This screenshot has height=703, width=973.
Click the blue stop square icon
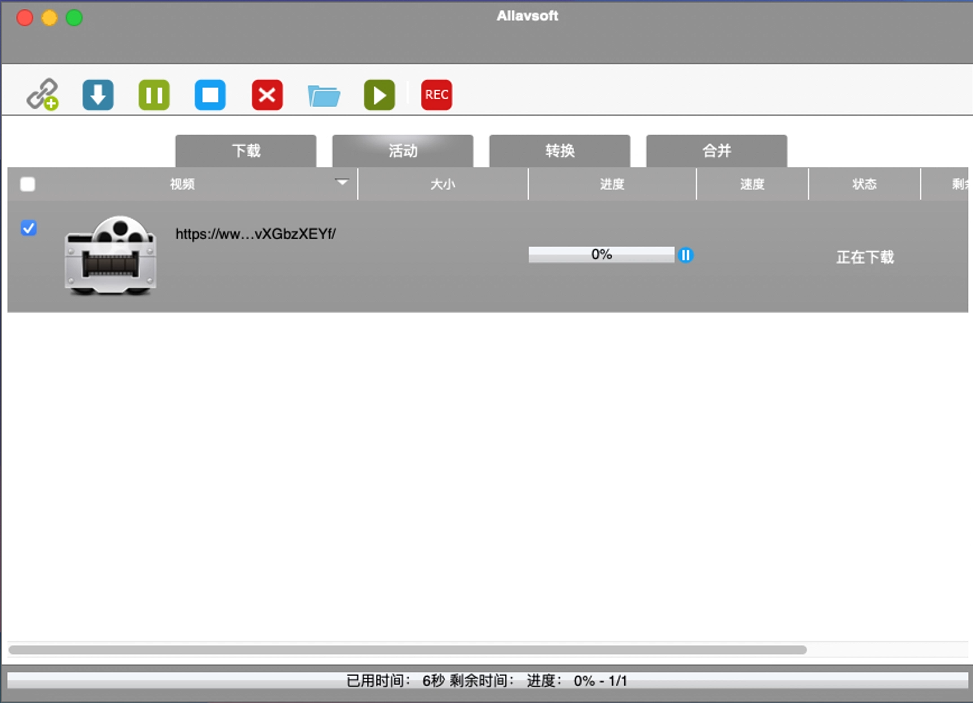point(210,95)
